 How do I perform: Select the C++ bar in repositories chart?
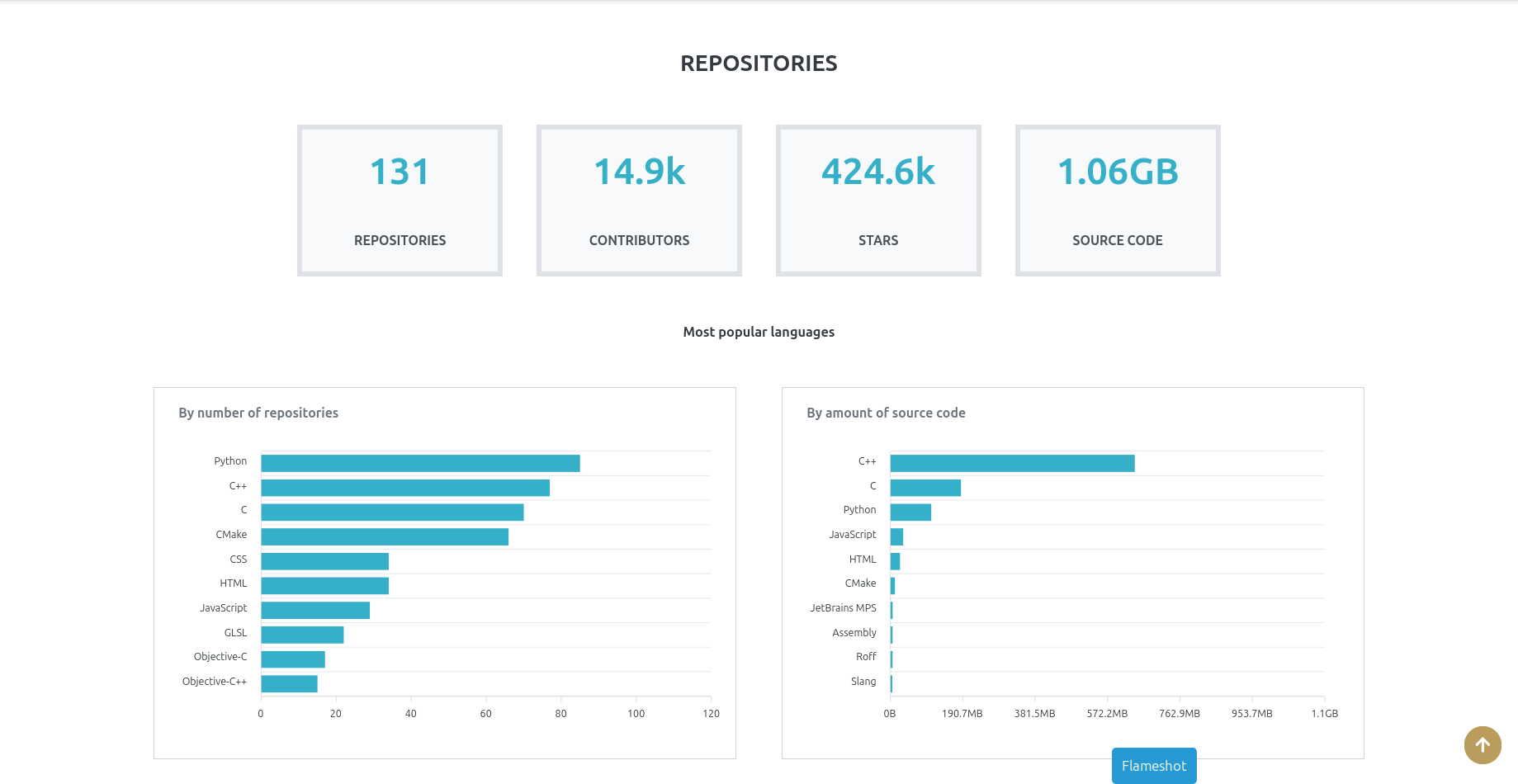[x=405, y=488]
